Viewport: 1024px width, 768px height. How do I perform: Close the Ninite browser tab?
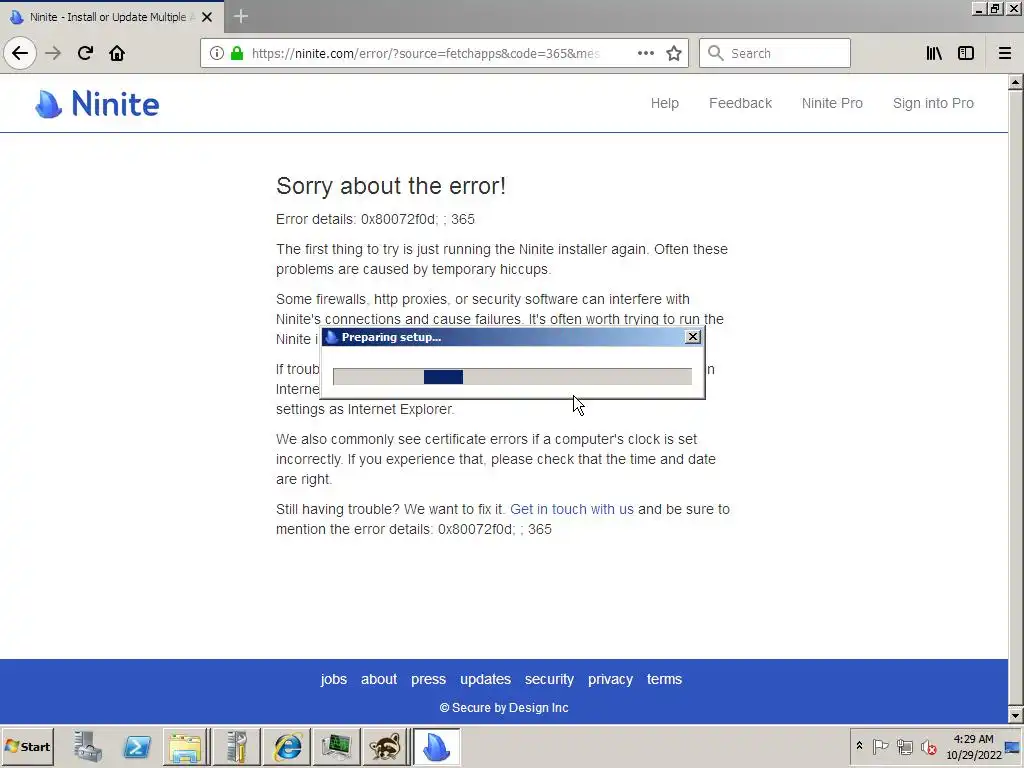[207, 17]
